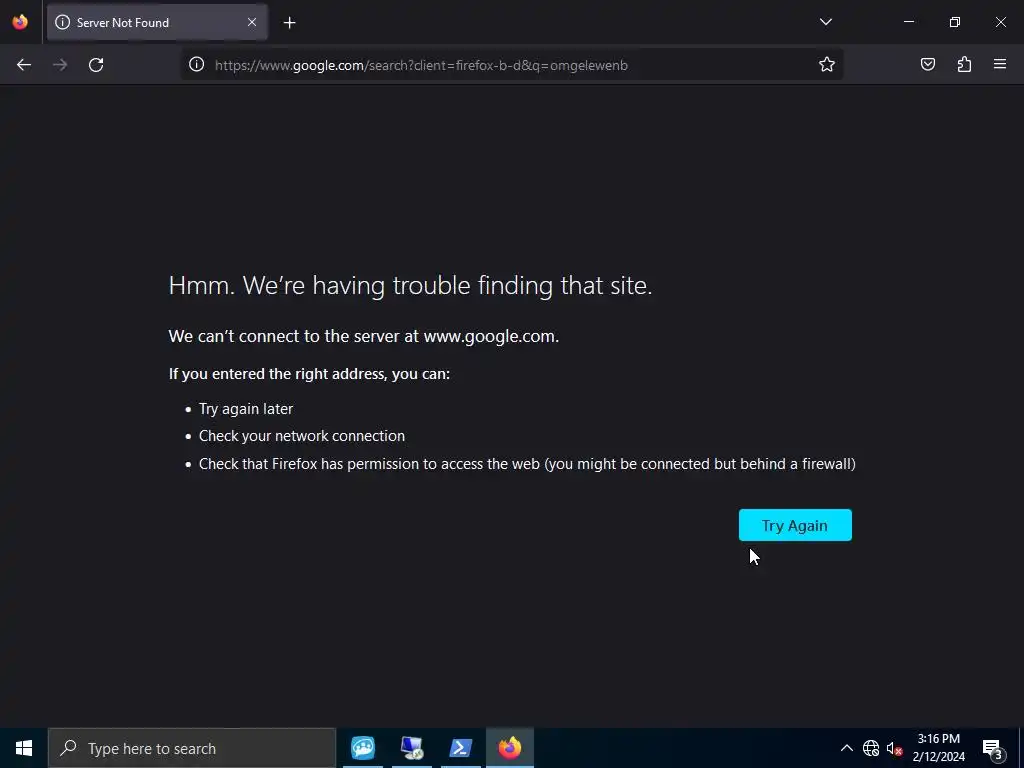Open a new tab with plus button

click(x=289, y=23)
